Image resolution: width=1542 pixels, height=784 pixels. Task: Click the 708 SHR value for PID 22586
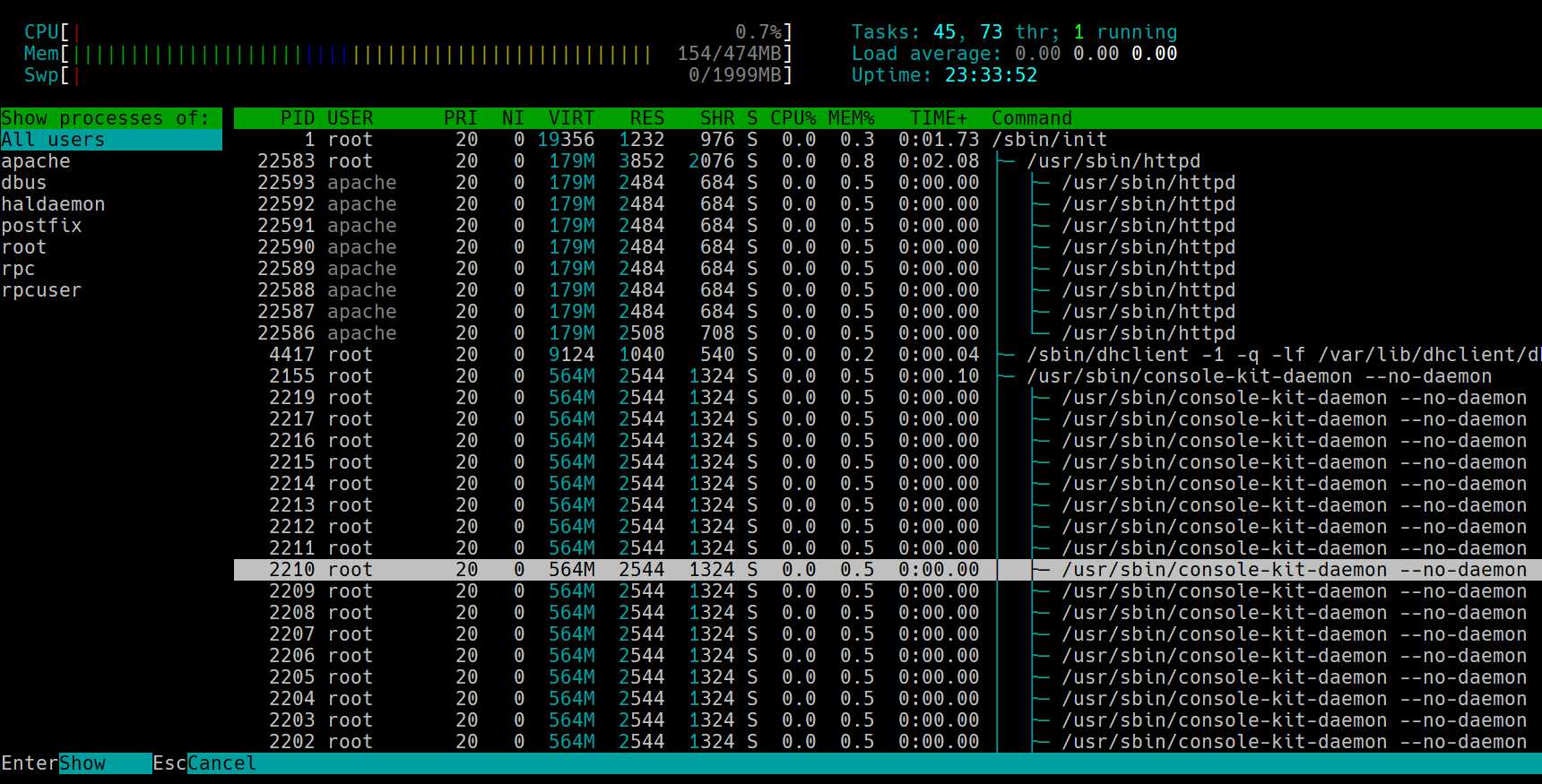(x=717, y=333)
